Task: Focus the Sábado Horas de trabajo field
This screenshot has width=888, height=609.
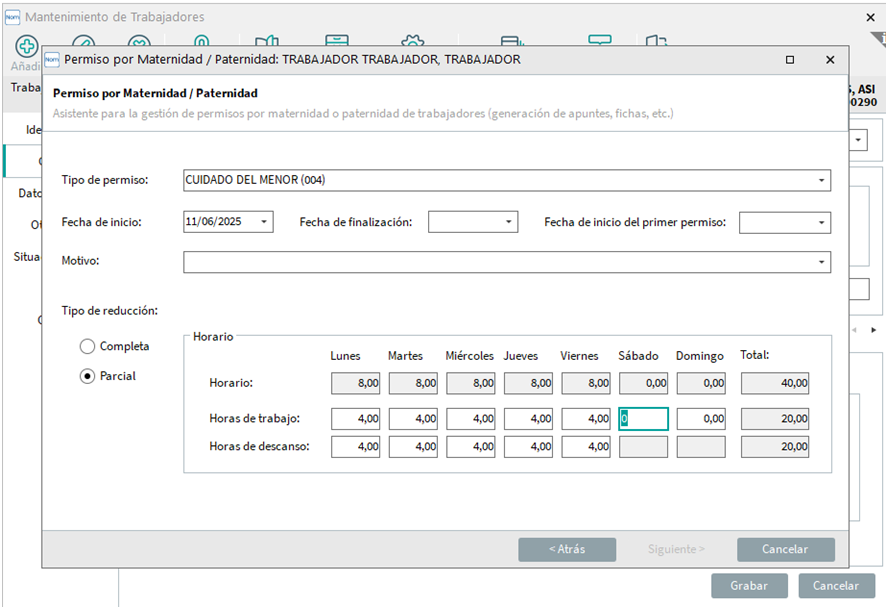Action: point(643,418)
